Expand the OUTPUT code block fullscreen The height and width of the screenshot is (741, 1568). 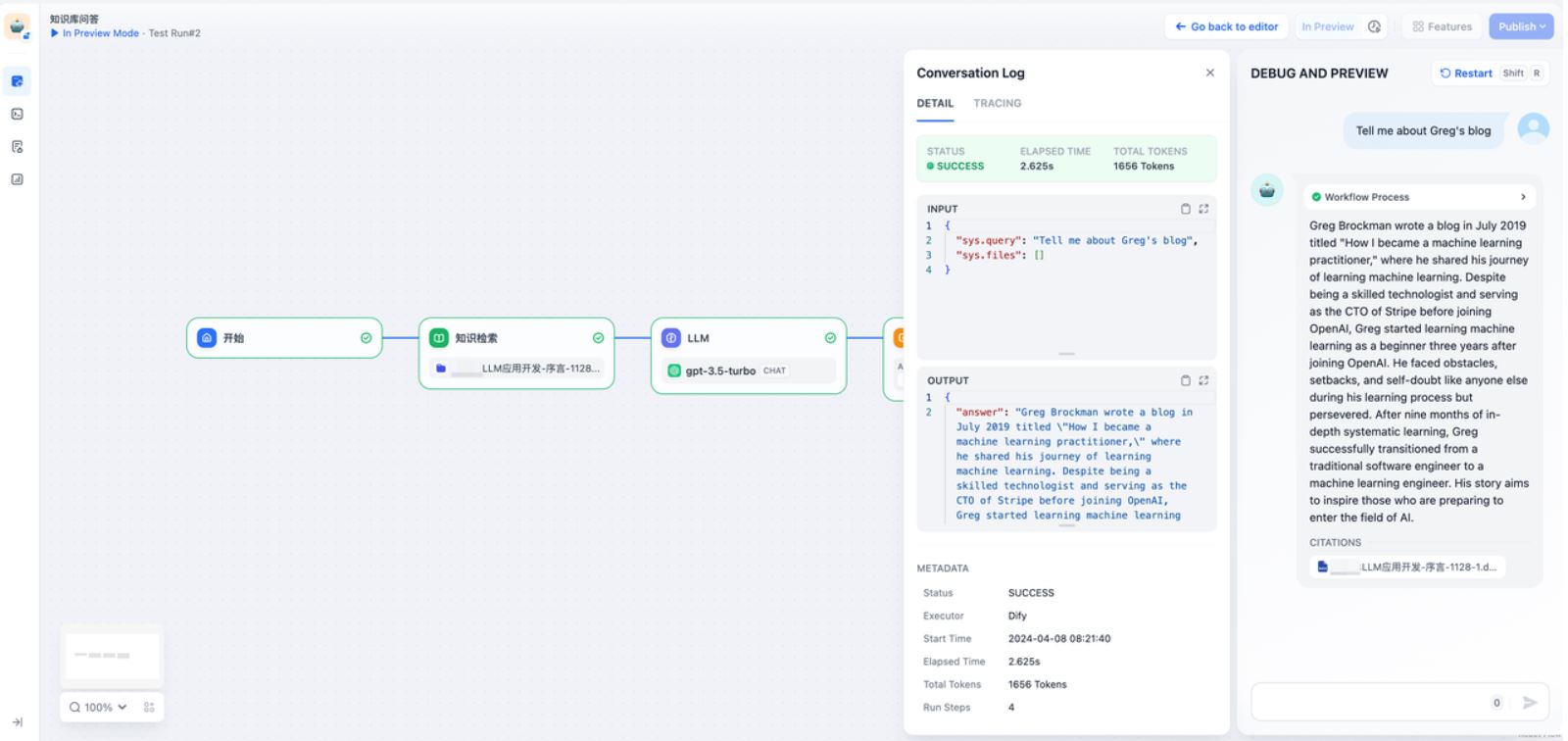click(x=1203, y=380)
